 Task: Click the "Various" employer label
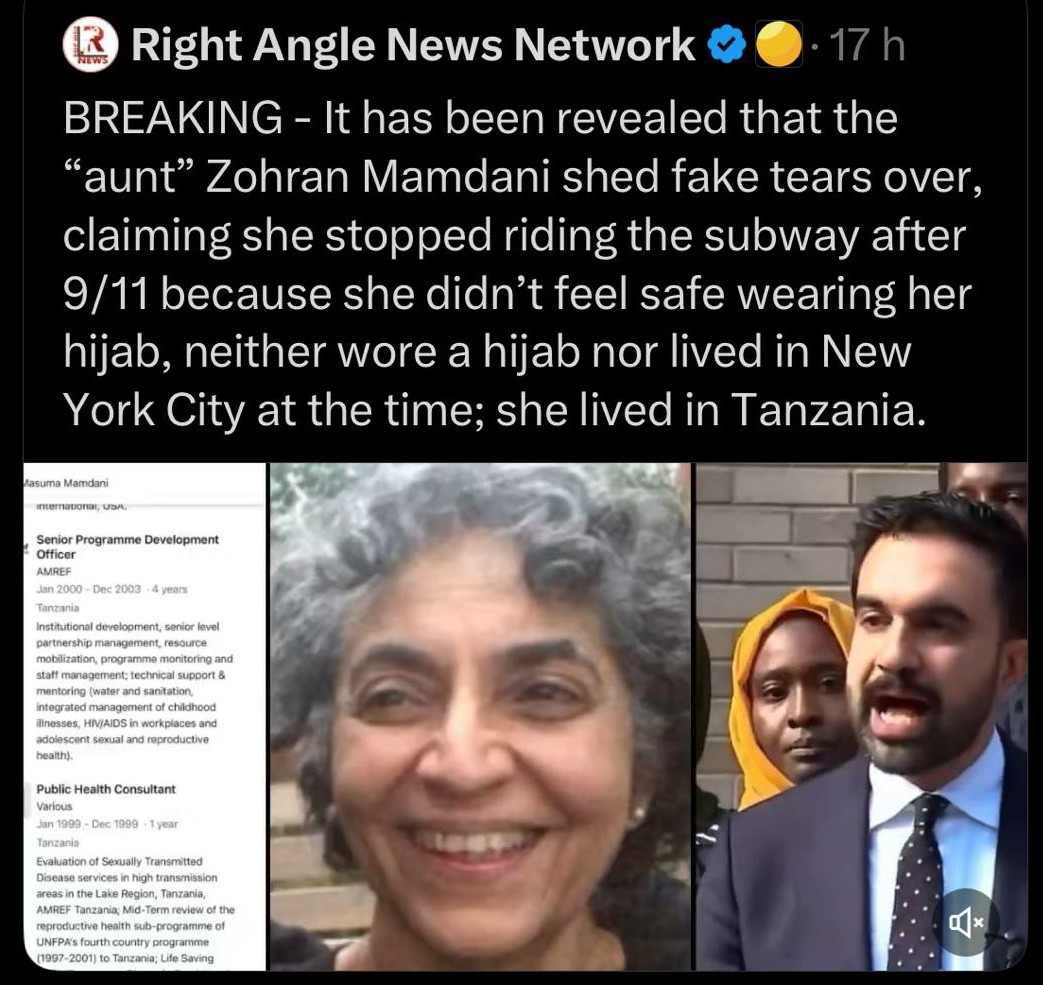click(54, 806)
